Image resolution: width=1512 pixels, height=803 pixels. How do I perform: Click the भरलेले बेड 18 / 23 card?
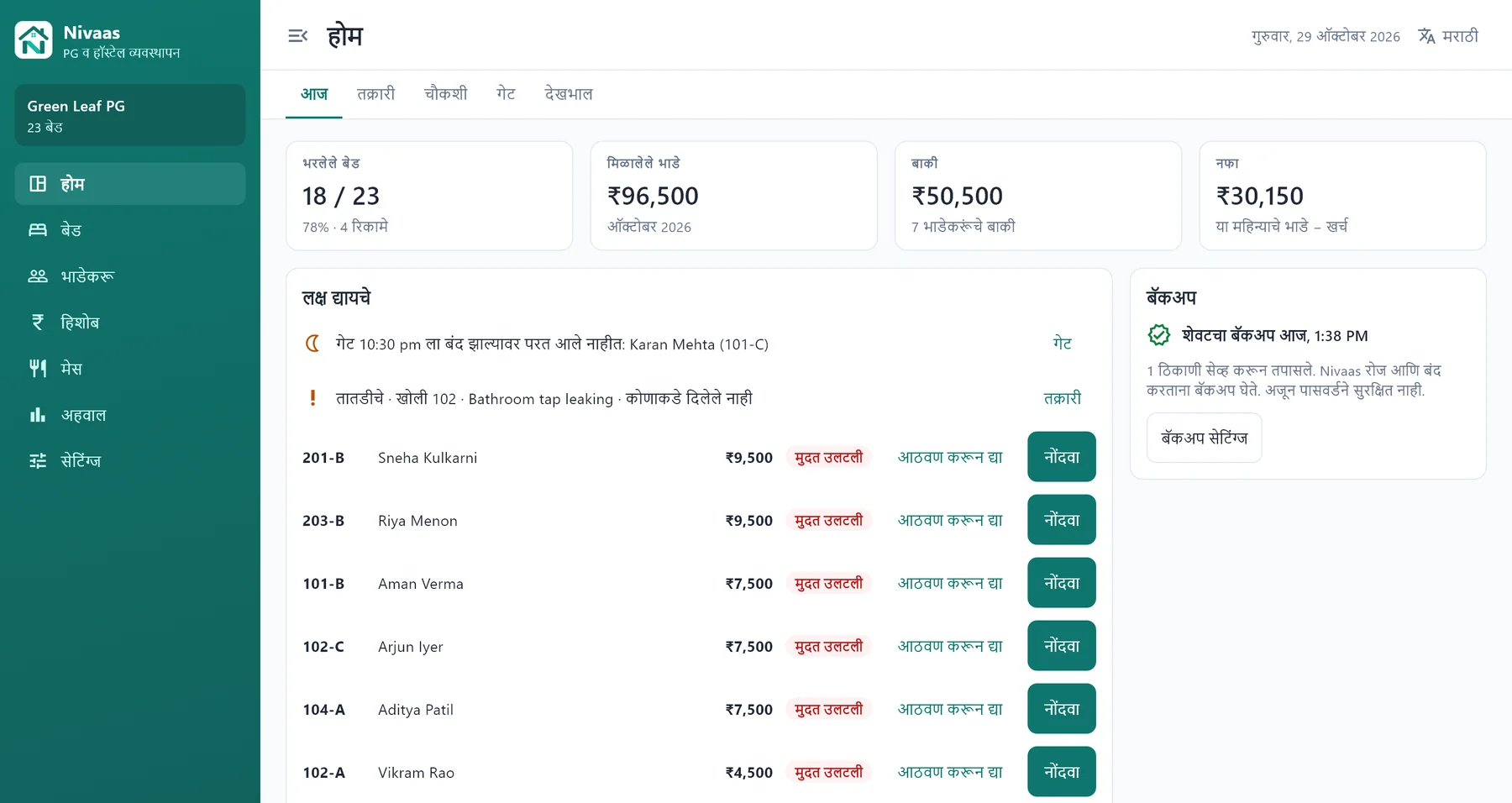coord(429,196)
